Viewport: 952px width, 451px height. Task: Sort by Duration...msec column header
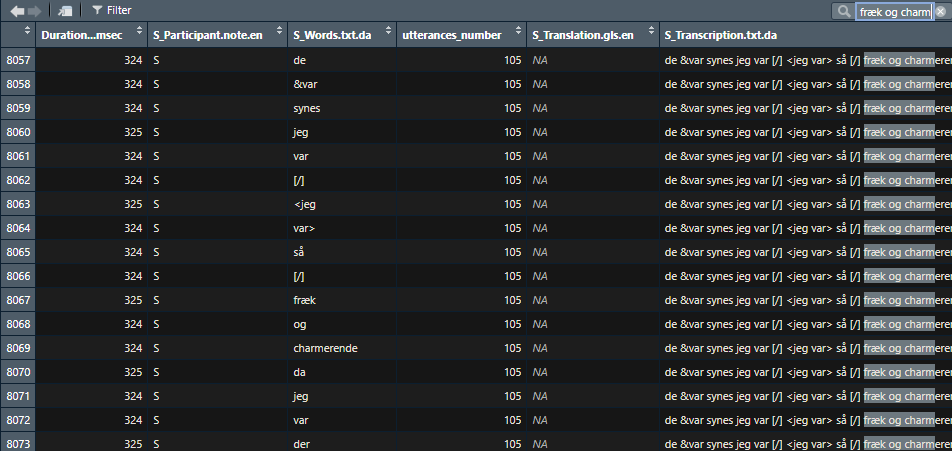click(90, 35)
